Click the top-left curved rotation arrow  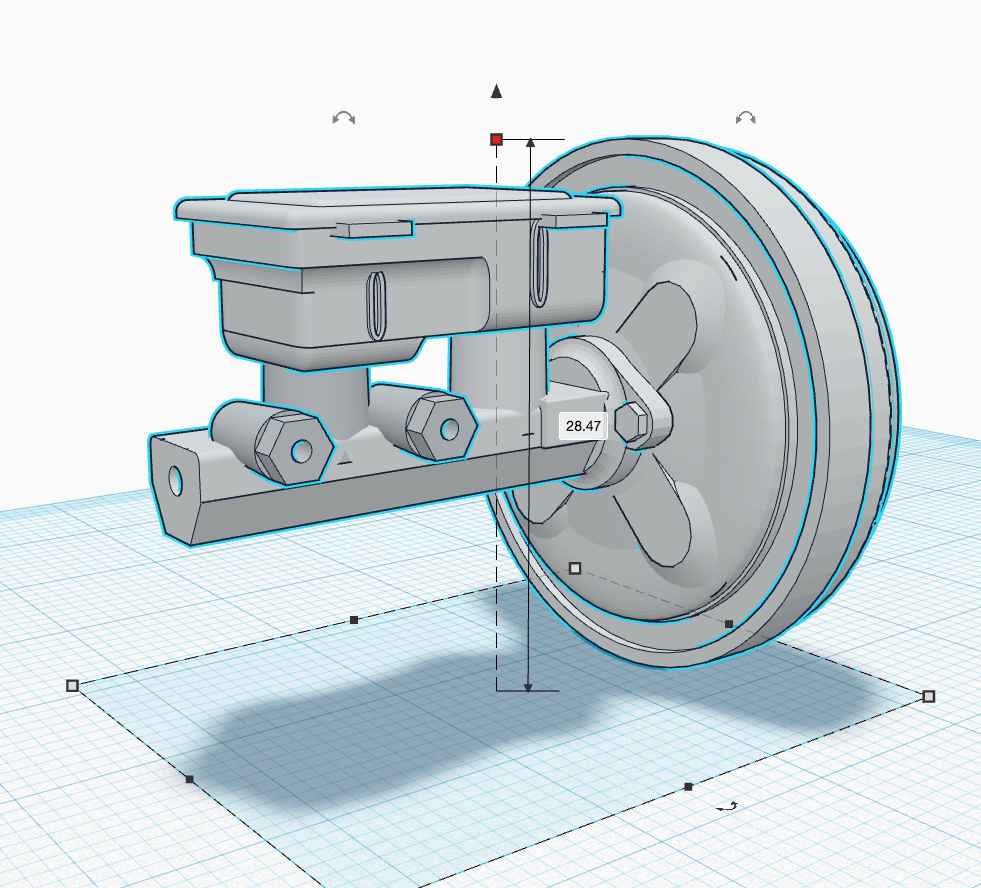[x=343, y=118]
